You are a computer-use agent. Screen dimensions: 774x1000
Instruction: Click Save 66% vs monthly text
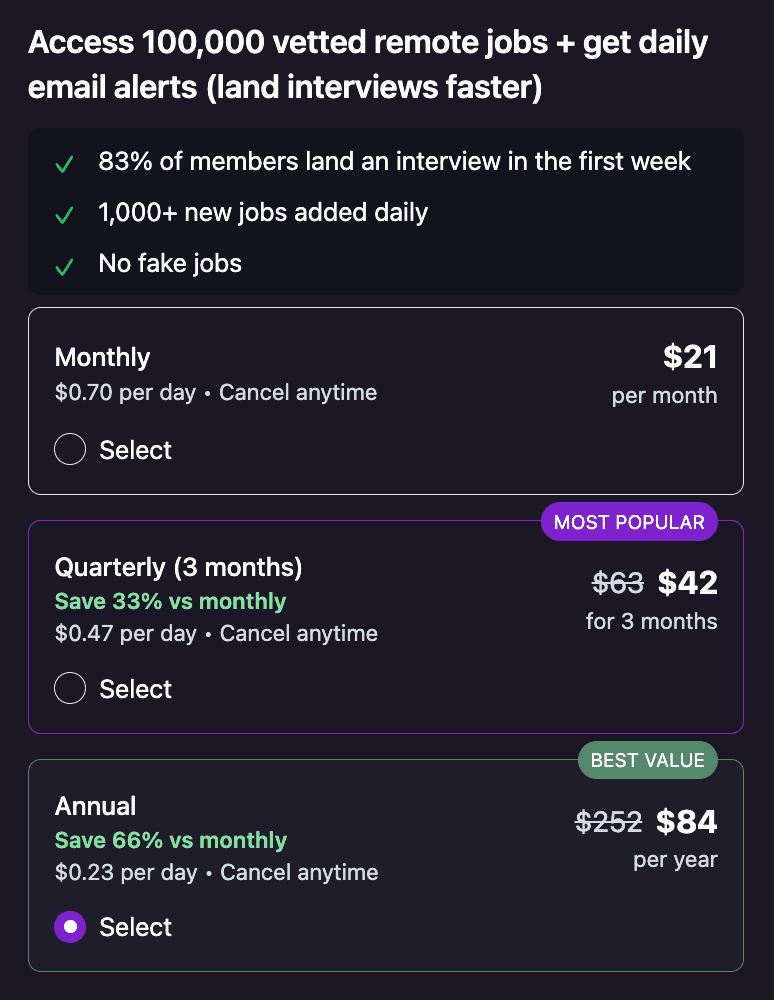tap(170, 840)
